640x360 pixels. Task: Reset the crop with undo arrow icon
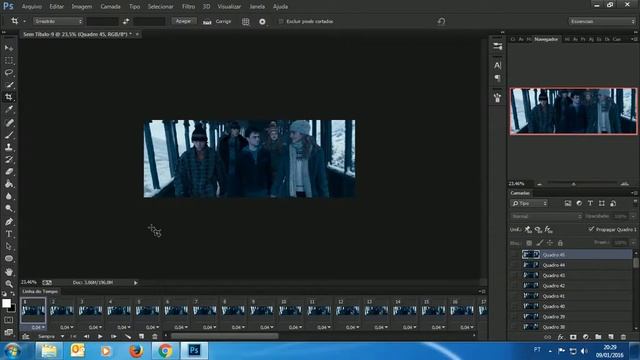click(x=441, y=21)
